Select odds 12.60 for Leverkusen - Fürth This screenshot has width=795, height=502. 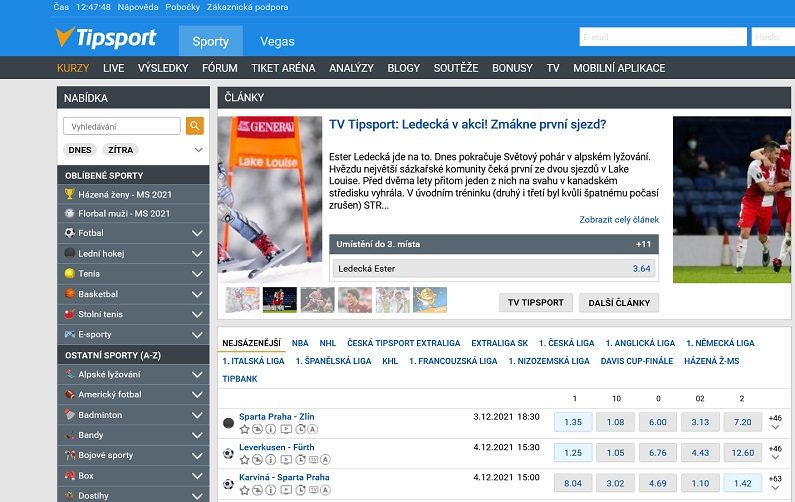click(x=742, y=452)
